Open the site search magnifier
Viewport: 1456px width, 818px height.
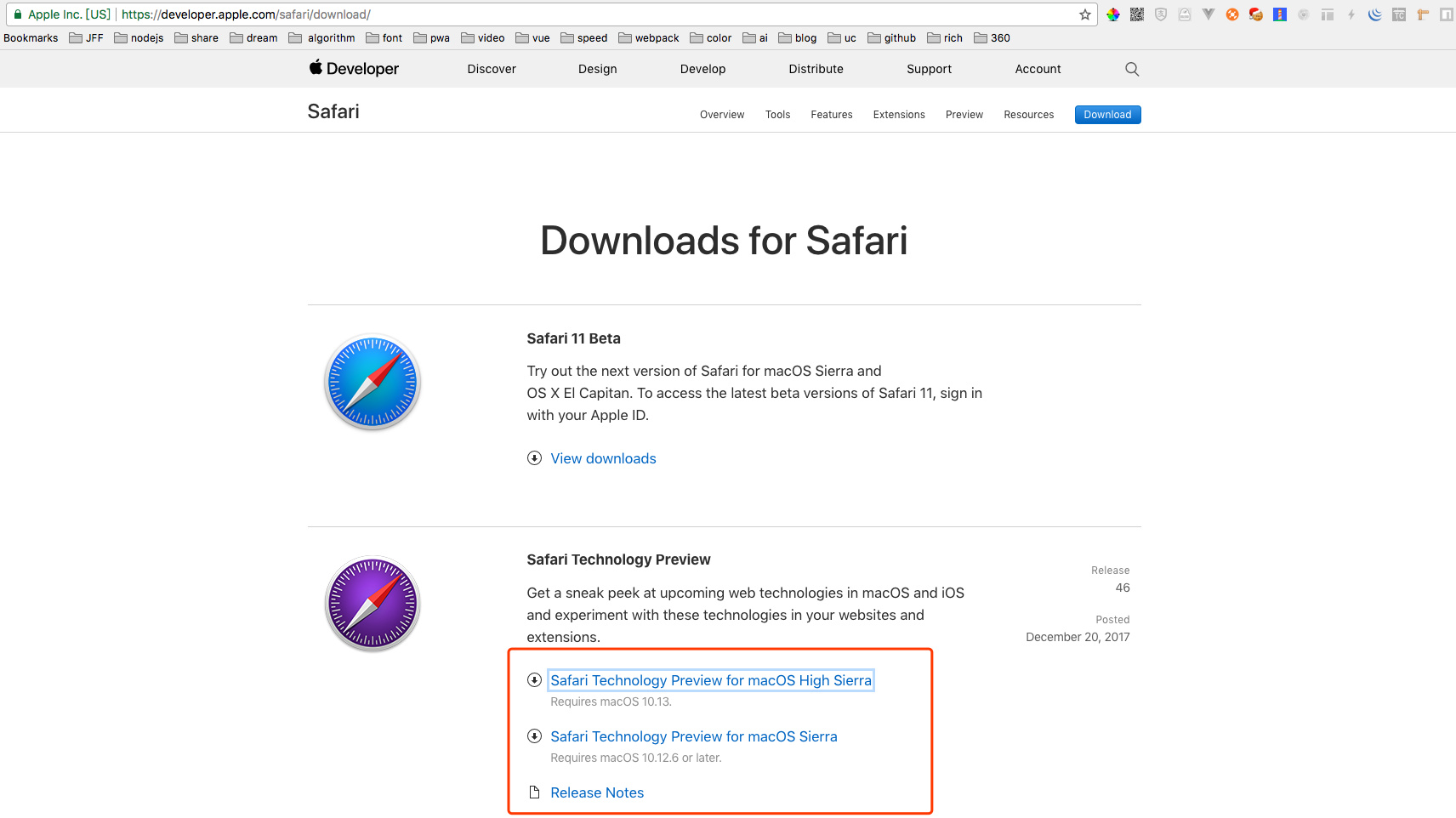click(x=1132, y=69)
